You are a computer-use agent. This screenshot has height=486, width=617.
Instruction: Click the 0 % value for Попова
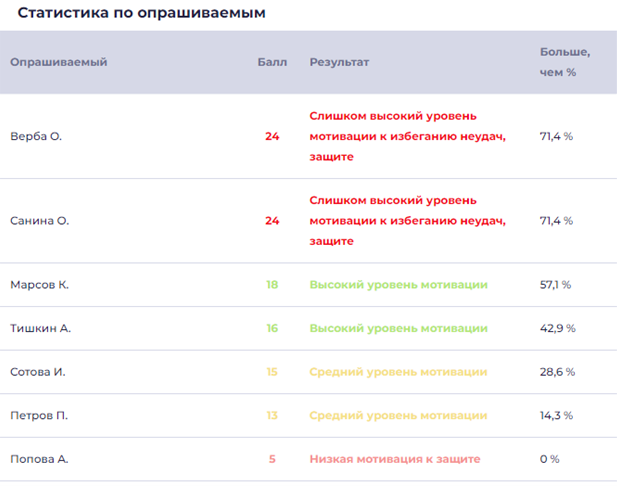click(x=549, y=459)
